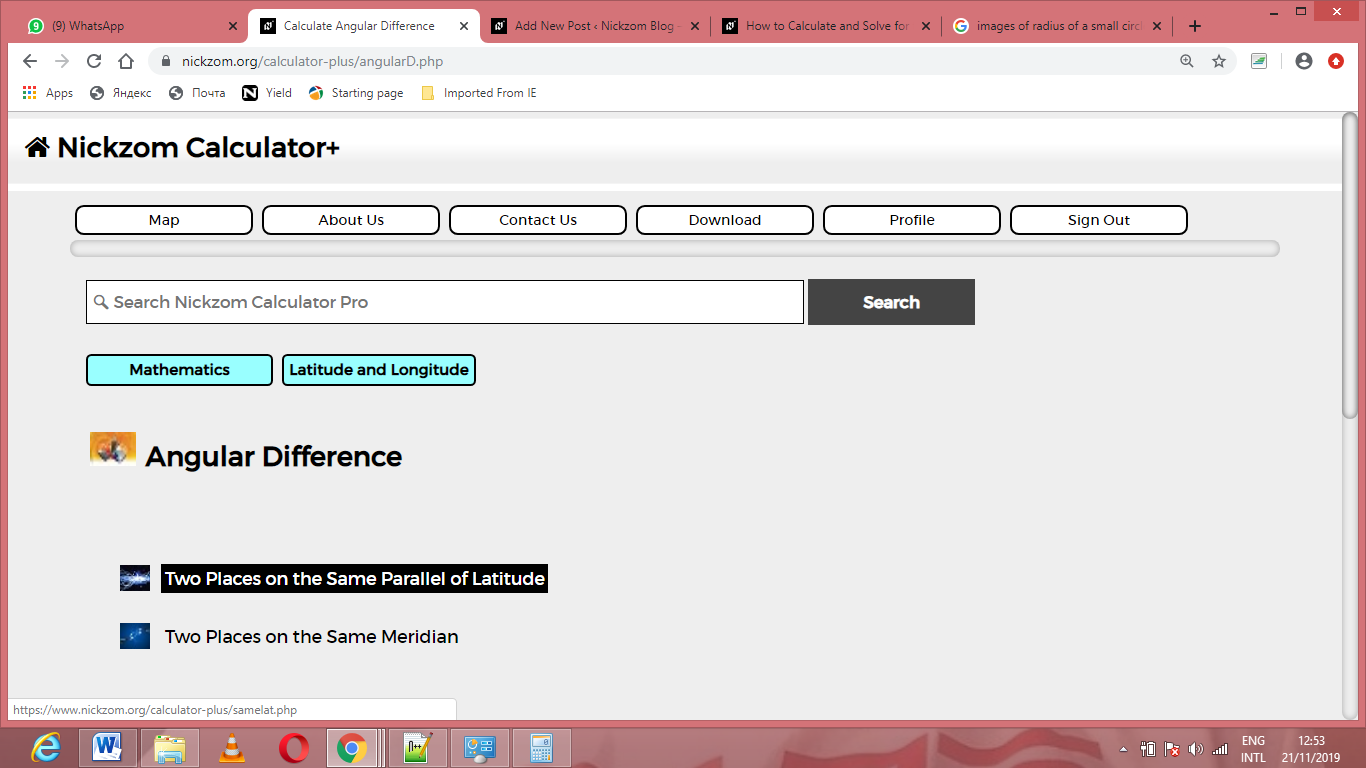Open the Starting page bookmark

coord(356,93)
